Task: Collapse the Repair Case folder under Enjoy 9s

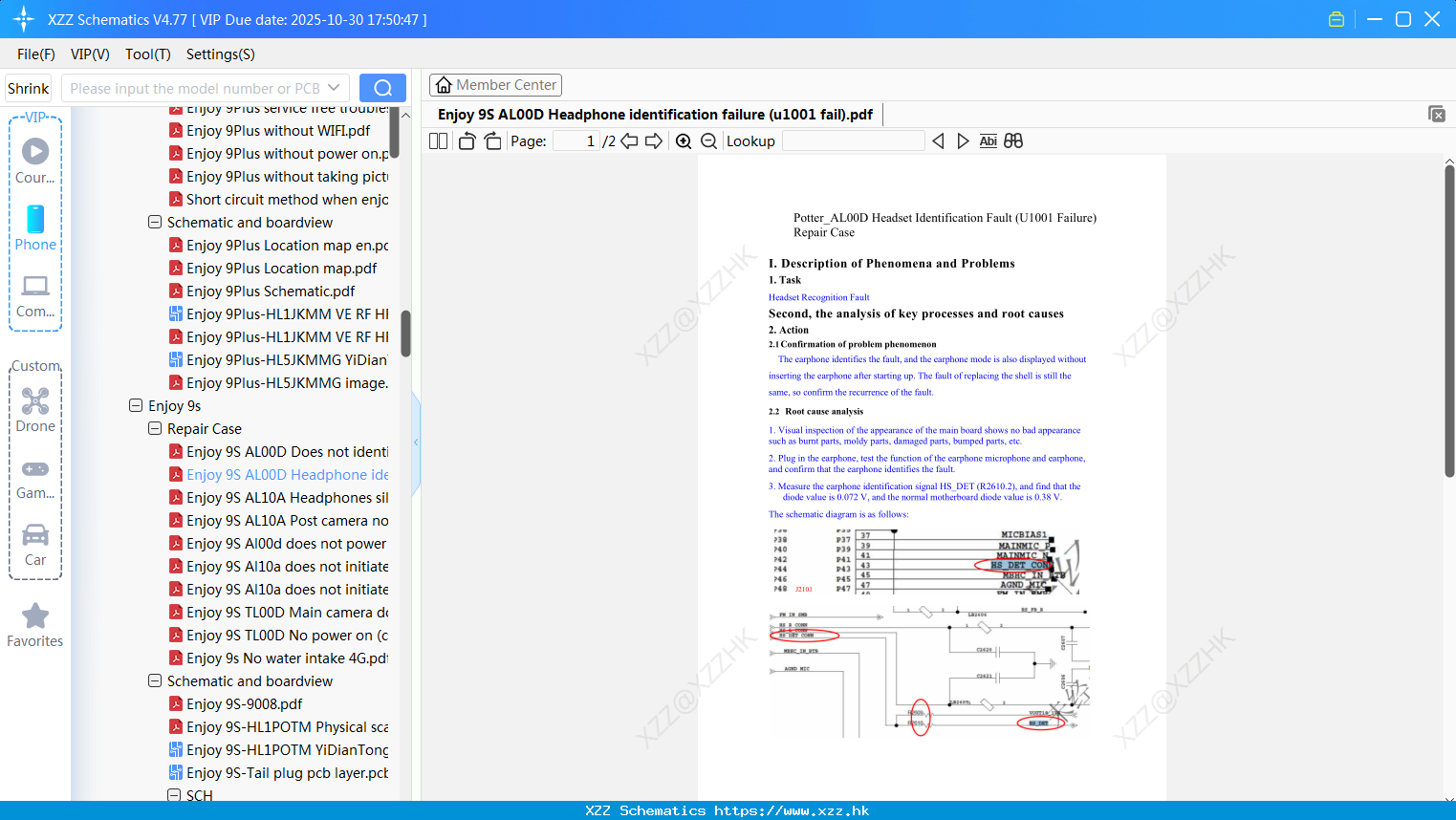Action: coord(155,429)
